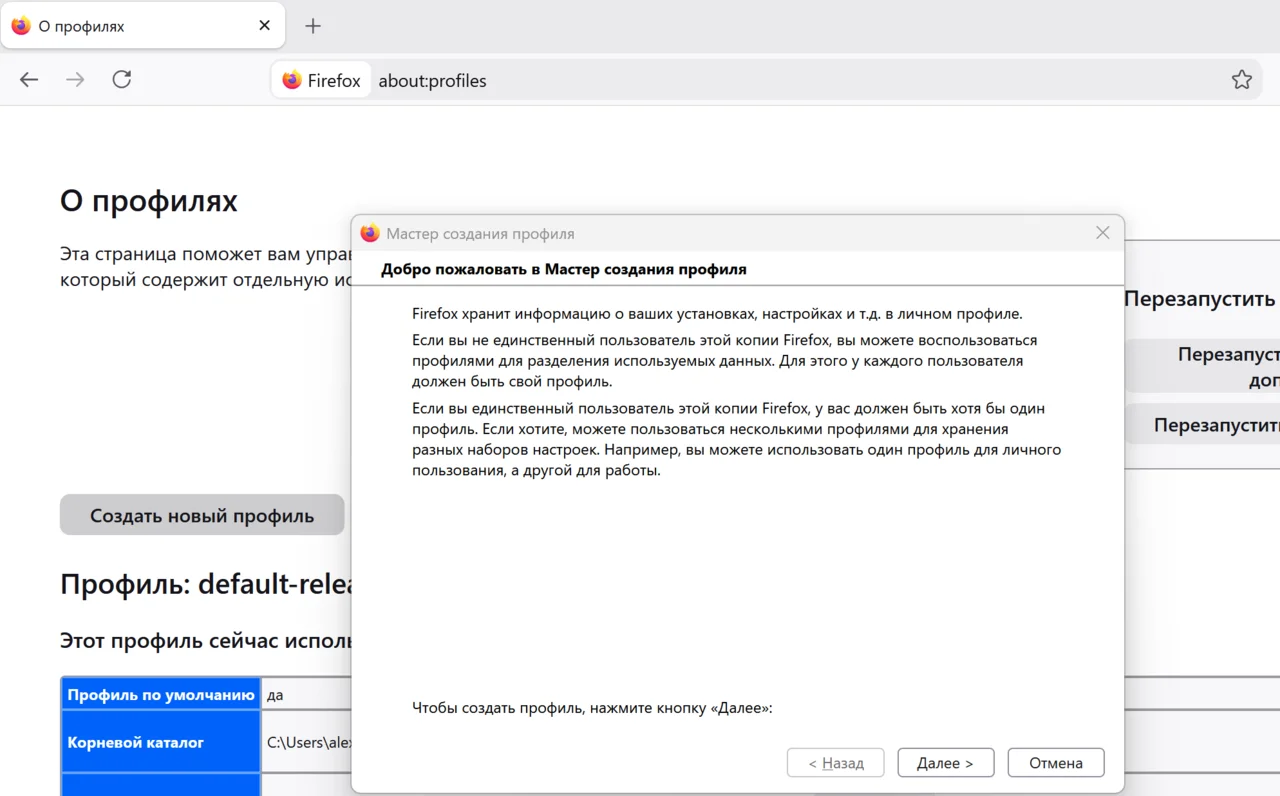The height and width of the screenshot is (796, 1280).
Task: Click the wizard title bar Firefox icon
Action: click(x=370, y=233)
